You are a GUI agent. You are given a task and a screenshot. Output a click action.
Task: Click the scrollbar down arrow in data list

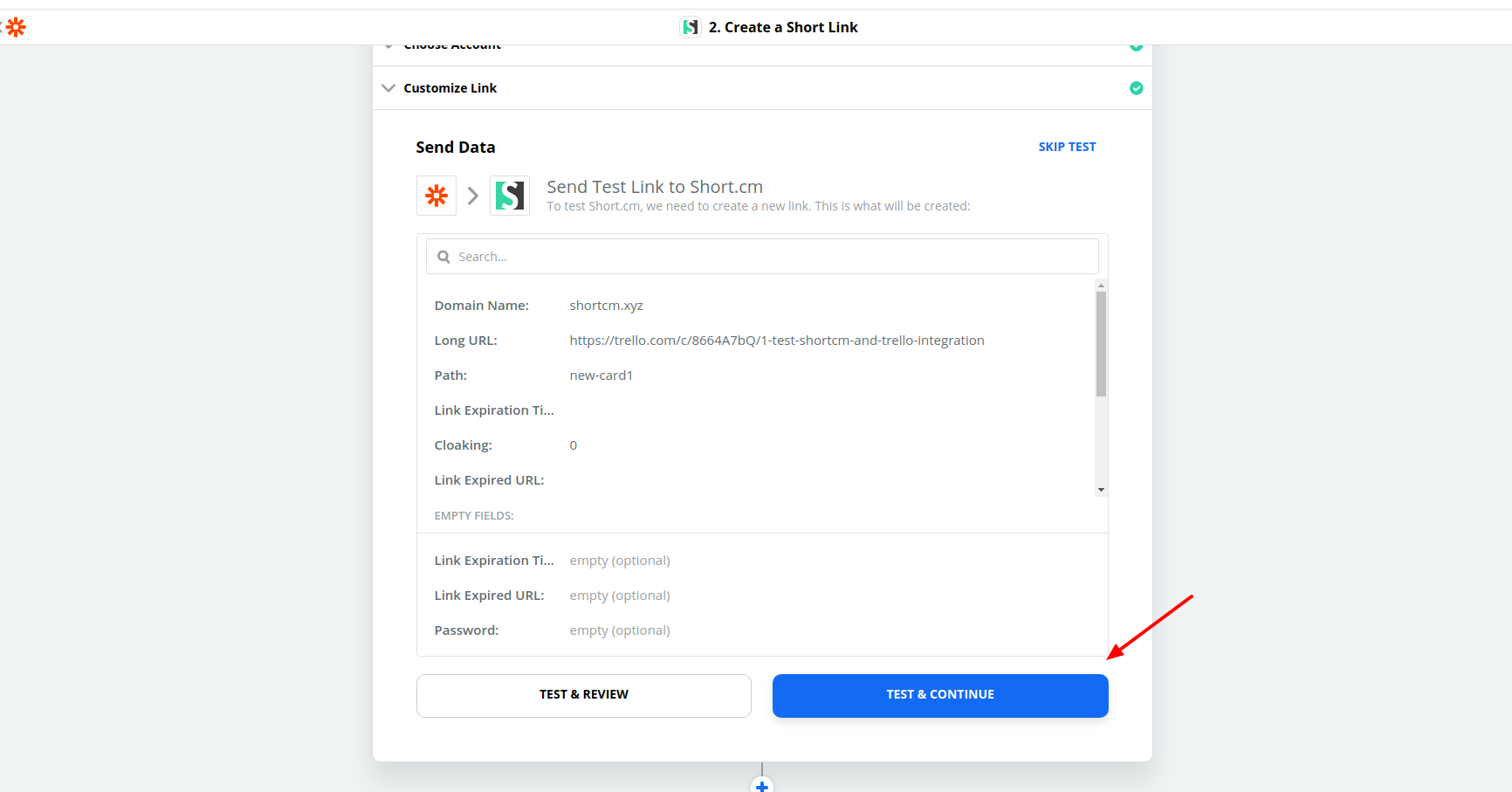(x=1101, y=490)
